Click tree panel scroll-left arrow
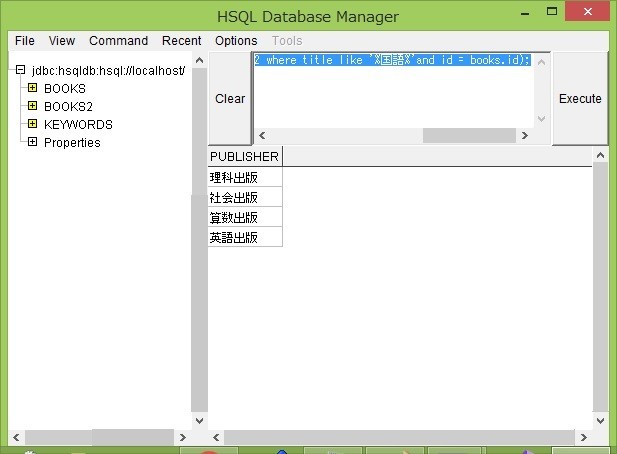 (x=16, y=437)
